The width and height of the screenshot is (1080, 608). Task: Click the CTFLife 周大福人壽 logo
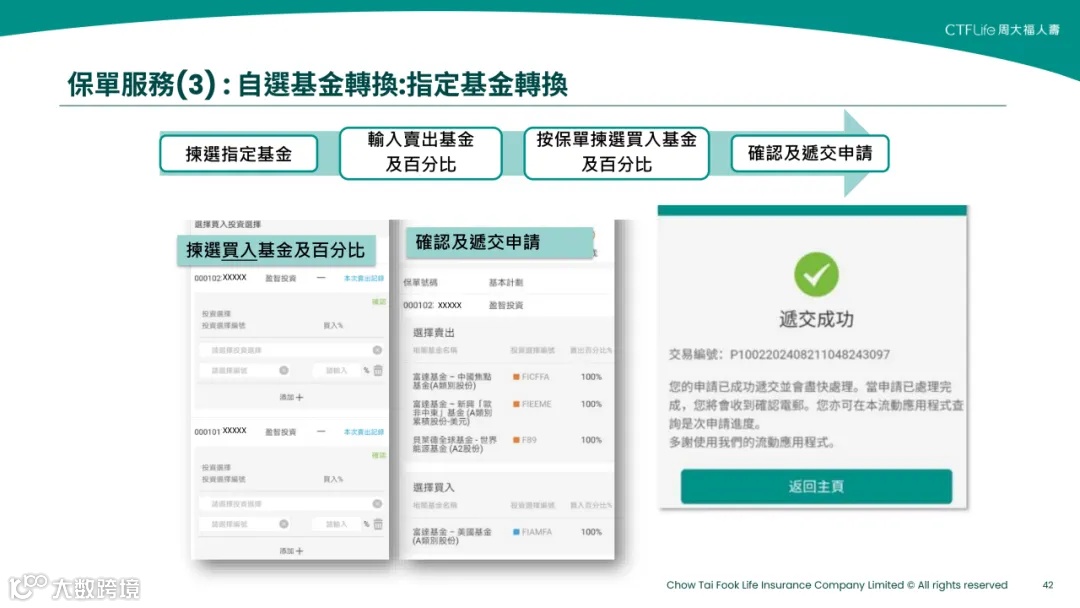pos(1005,30)
